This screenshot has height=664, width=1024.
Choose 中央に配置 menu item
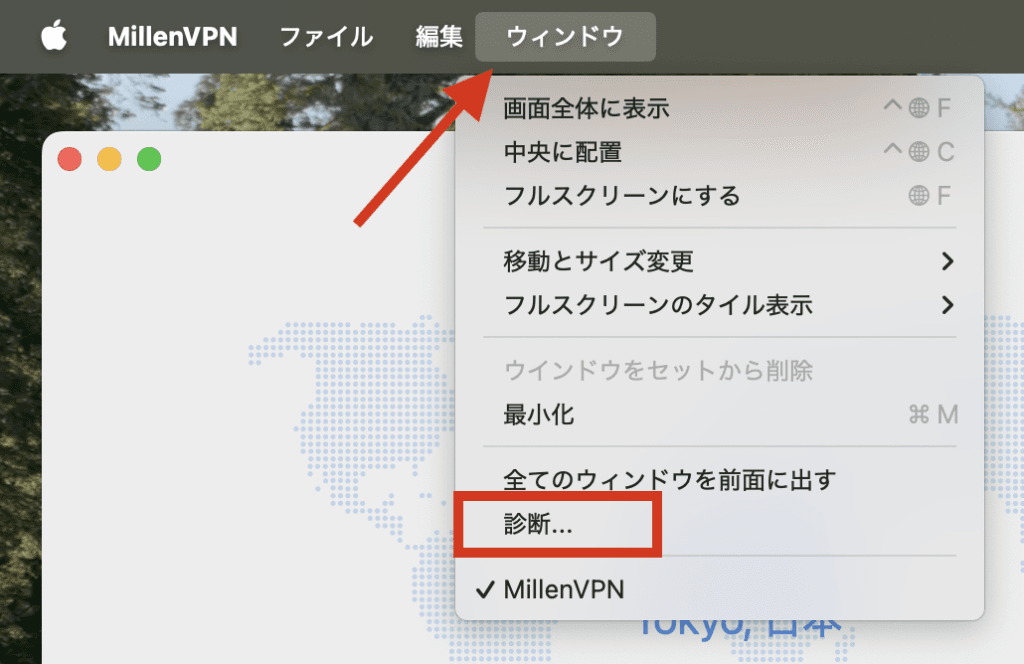pyautogui.click(x=563, y=152)
